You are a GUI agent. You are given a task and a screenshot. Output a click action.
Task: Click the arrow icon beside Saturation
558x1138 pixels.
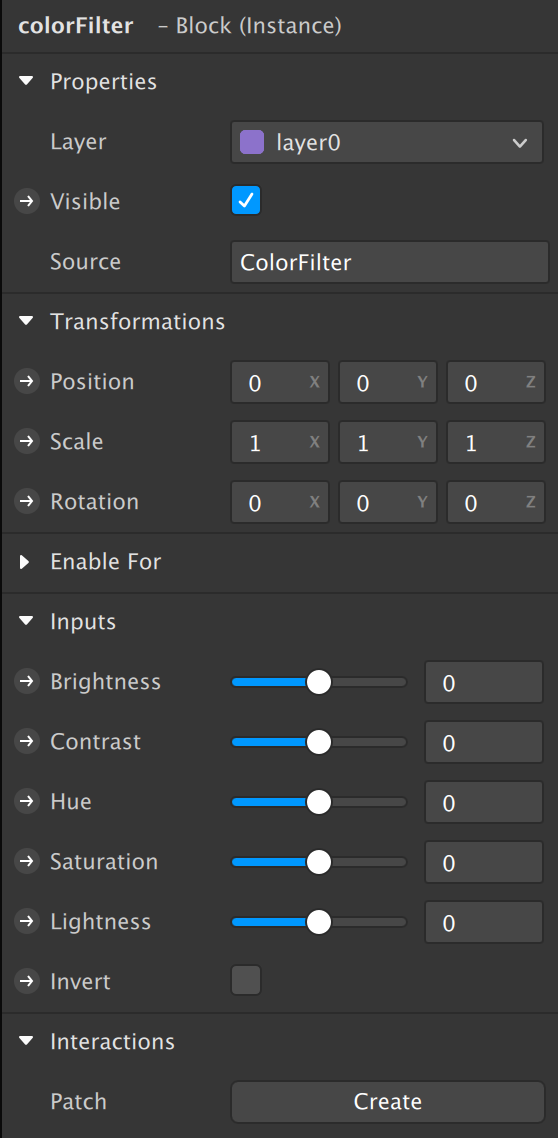[x=27, y=861]
